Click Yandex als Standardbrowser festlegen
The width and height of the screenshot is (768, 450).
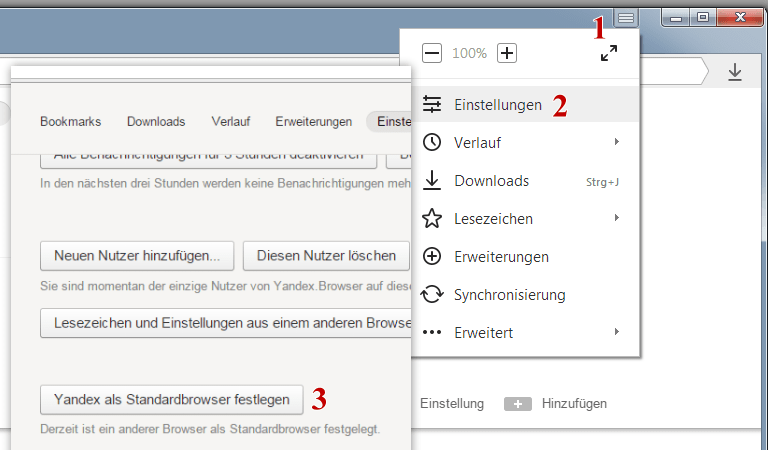pyautogui.click(x=171, y=400)
